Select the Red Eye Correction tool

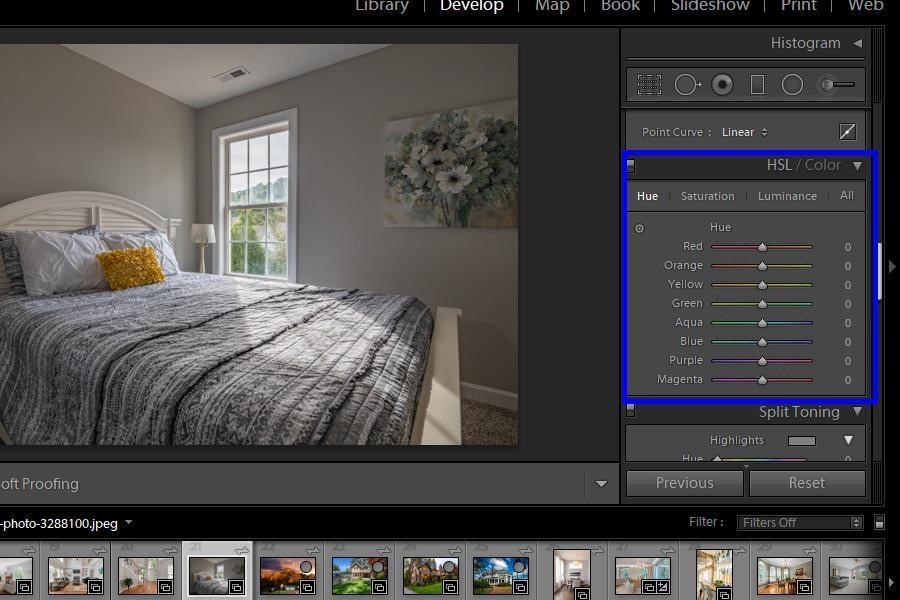tap(723, 84)
